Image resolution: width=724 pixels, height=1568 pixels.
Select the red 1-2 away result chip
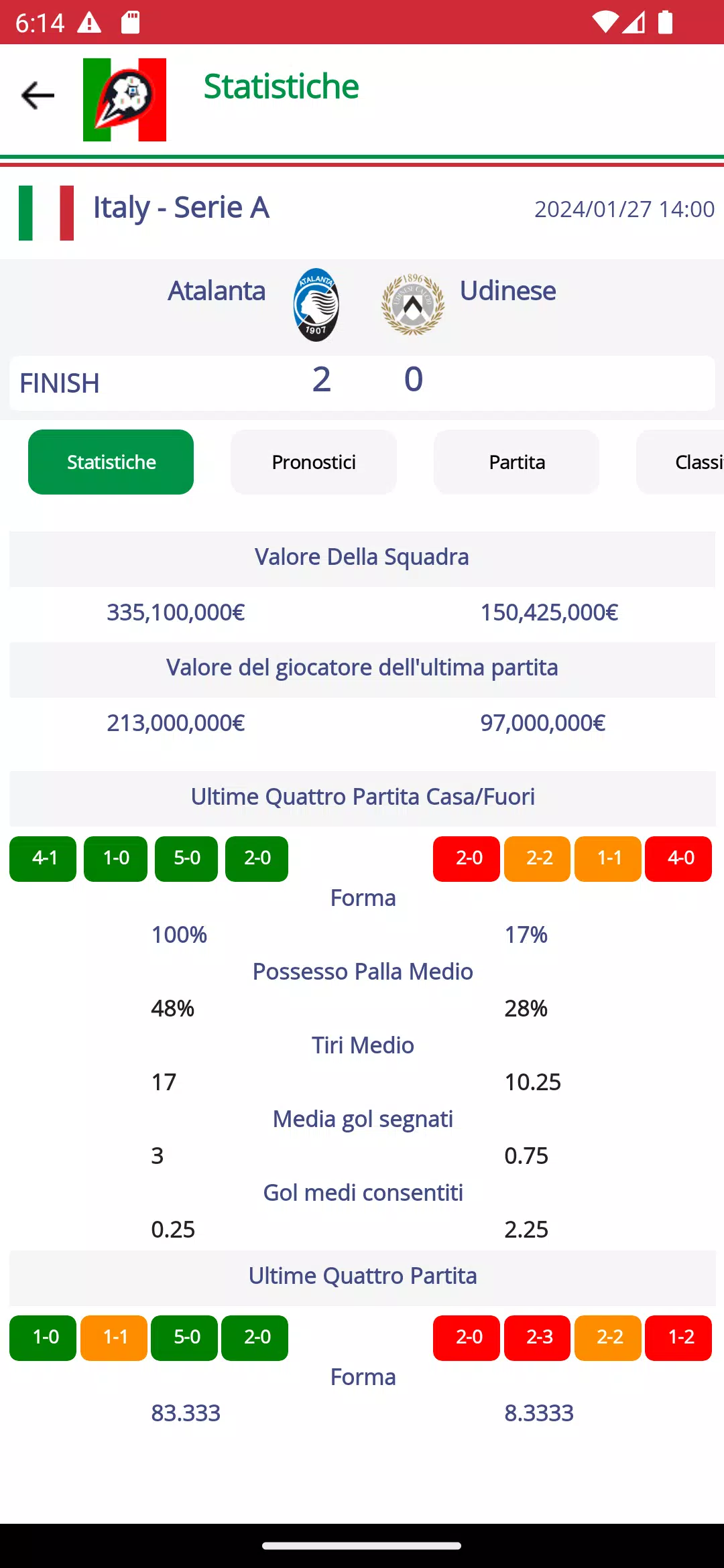(678, 1337)
